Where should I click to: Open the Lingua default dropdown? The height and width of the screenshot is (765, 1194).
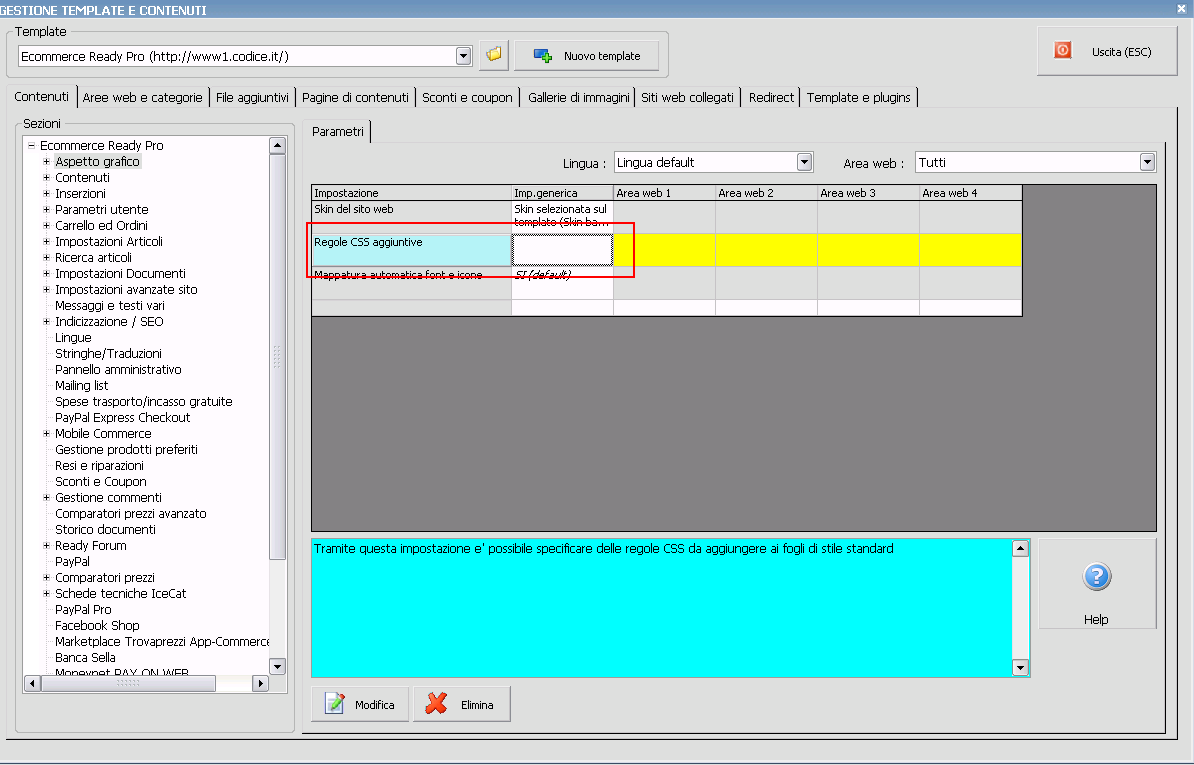[804, 161]
